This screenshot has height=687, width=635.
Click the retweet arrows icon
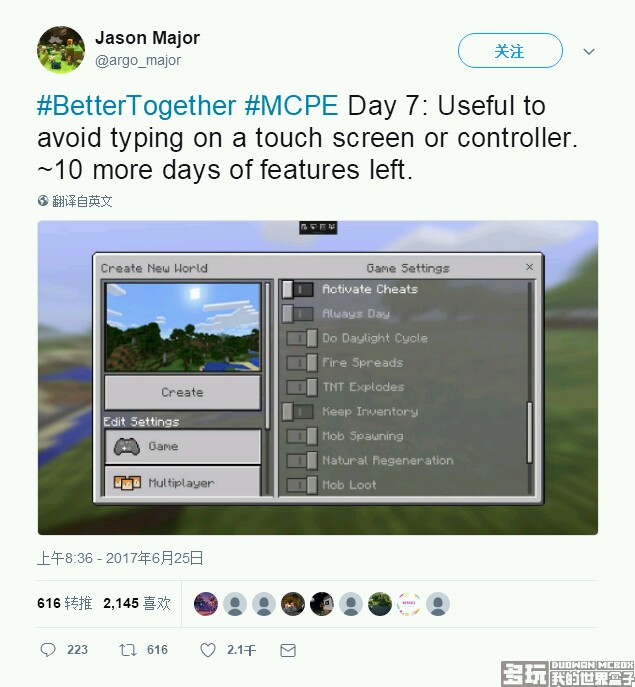pos(128,650)
